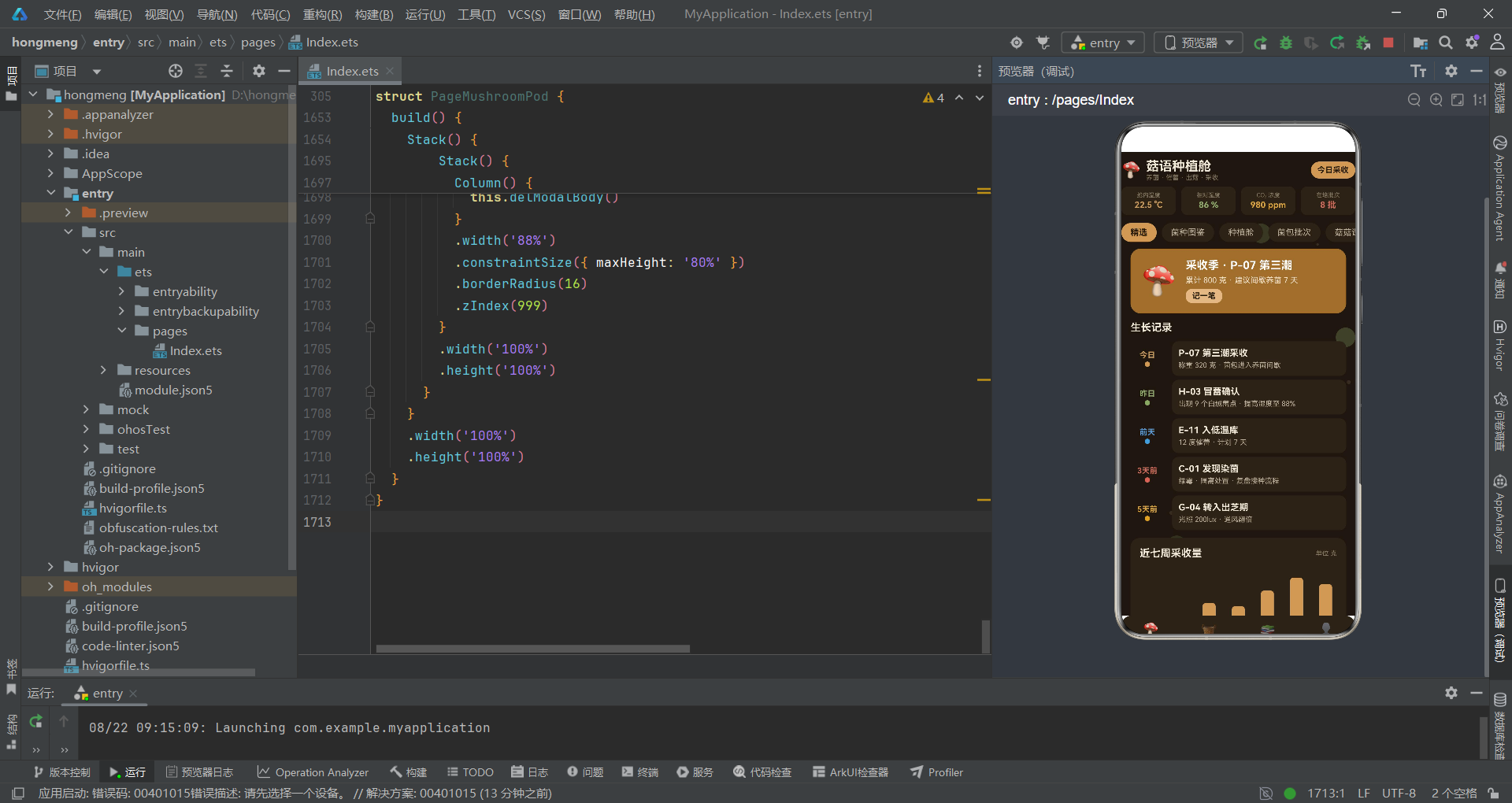Tap the 记一笔 button in the preview
The width and height of the screenshot is (1512, 803).
[x=1203, y=296]
